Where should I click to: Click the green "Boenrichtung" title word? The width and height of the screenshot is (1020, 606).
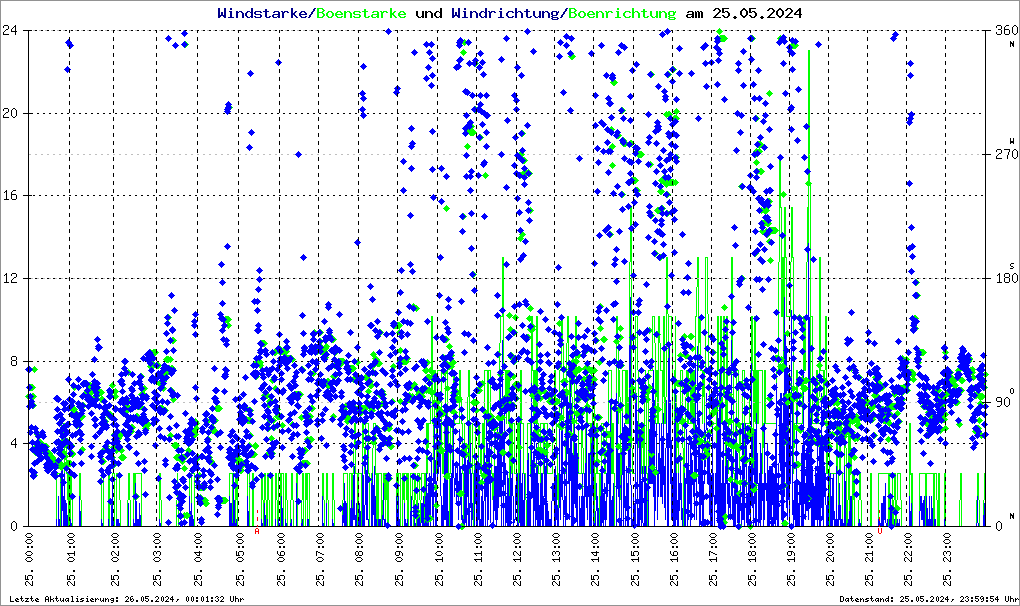tap(621, 14)
